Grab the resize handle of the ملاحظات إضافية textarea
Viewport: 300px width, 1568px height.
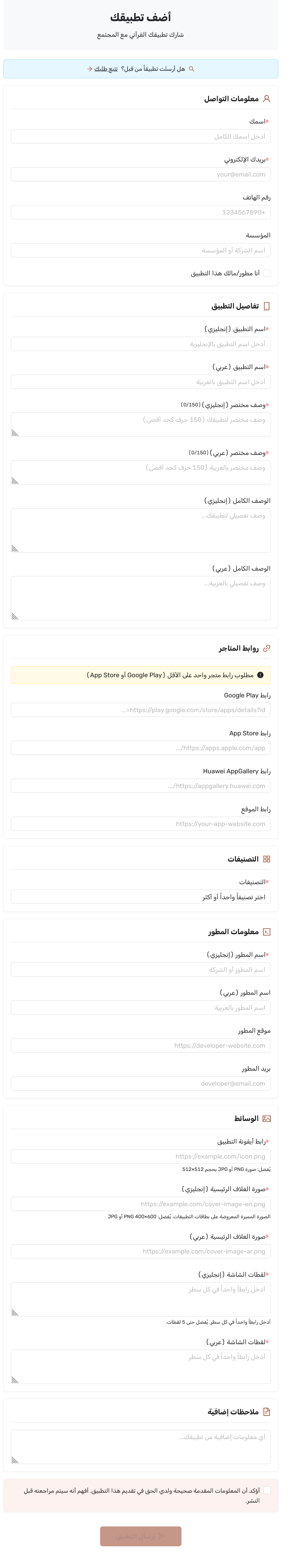point(15,1460)
